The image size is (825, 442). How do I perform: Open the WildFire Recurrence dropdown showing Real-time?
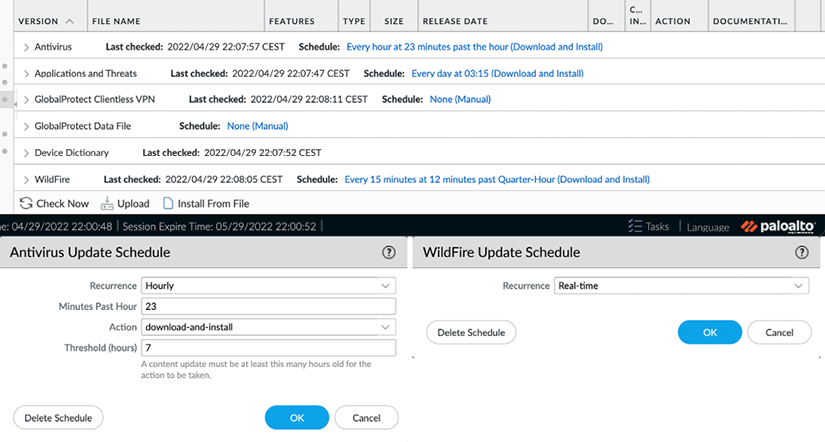[x=681, y=286]
